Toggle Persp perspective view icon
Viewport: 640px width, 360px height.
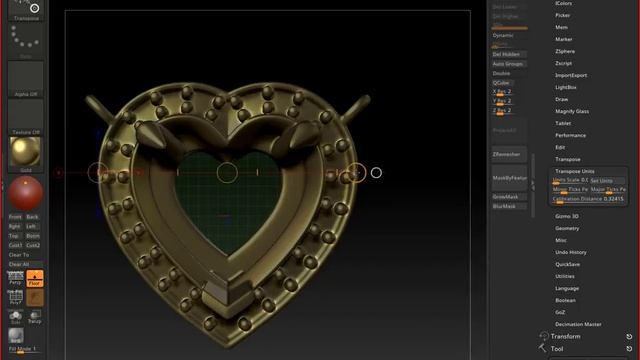(16, 278)
